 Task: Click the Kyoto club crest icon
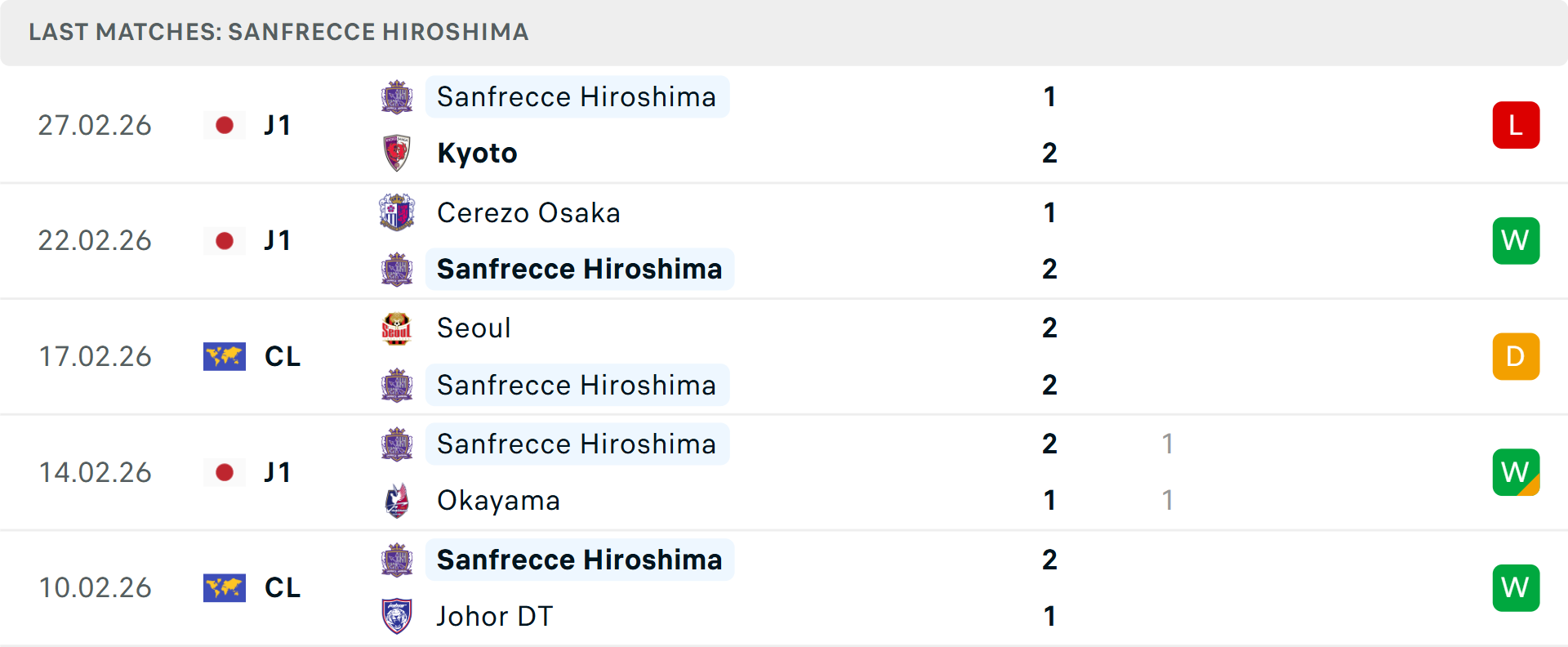(398, 152)
